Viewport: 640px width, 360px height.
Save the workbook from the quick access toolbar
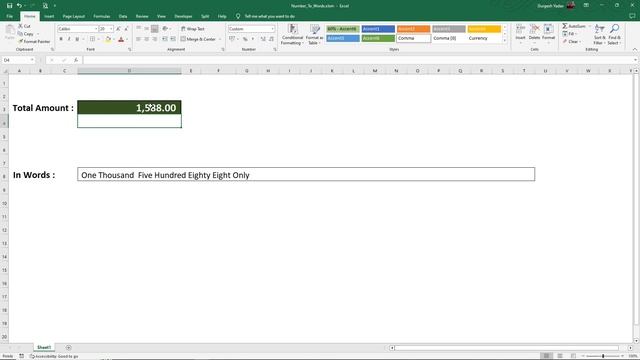pos(9,6)
